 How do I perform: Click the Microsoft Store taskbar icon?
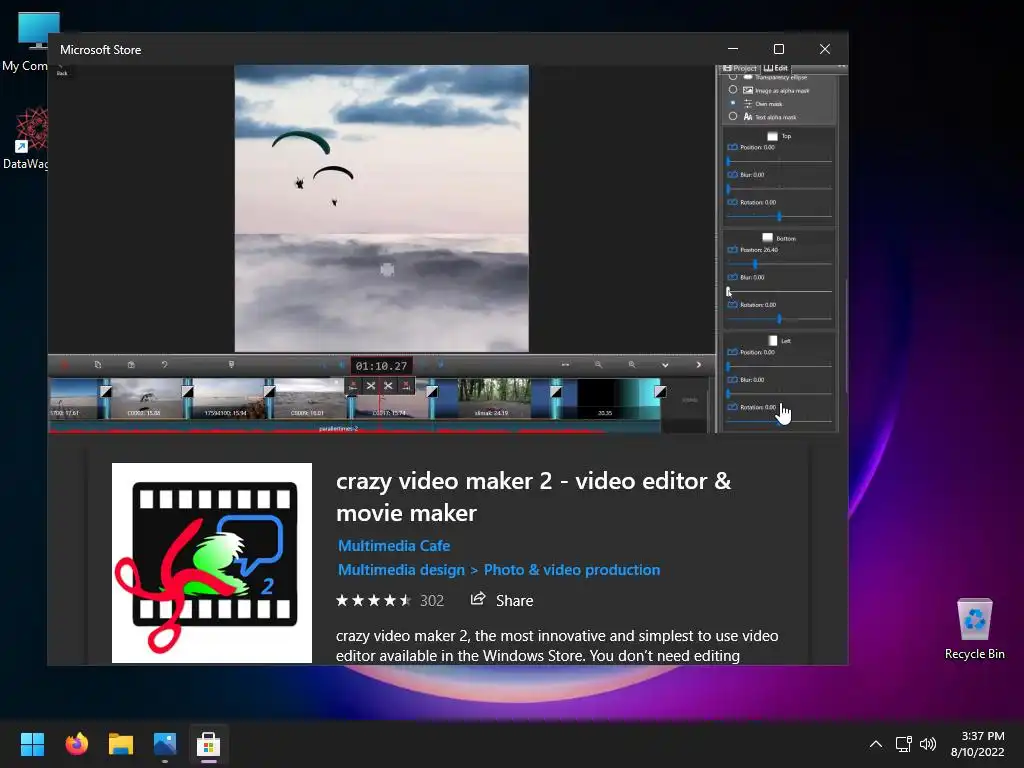[208, 744]
